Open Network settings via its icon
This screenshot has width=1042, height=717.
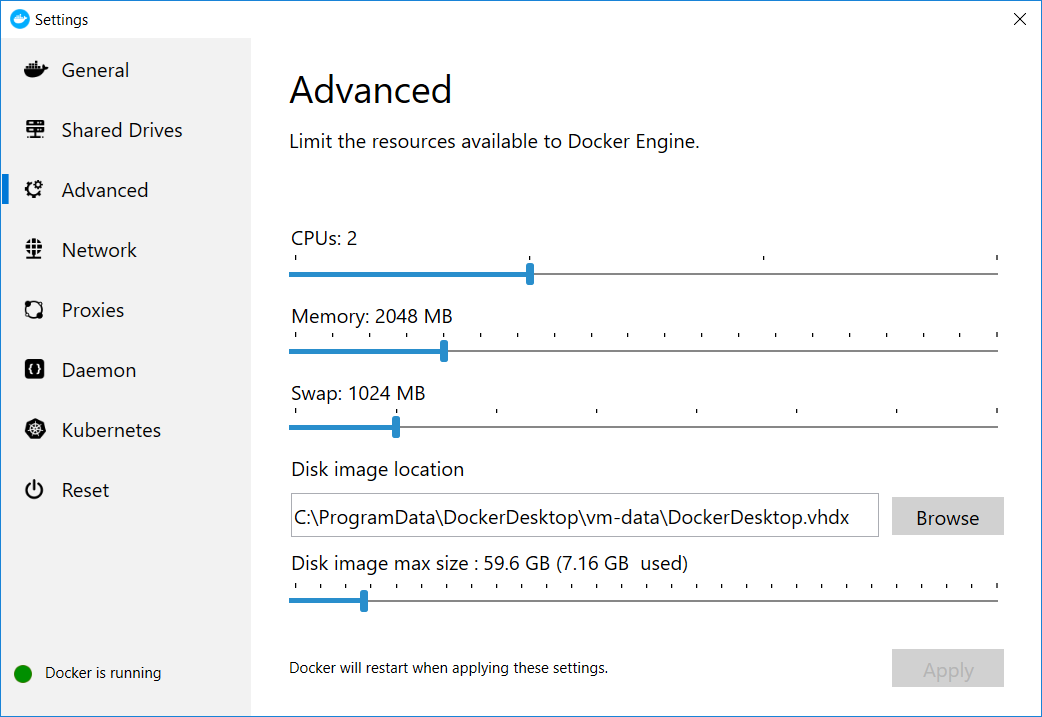(x=35, y=249)
